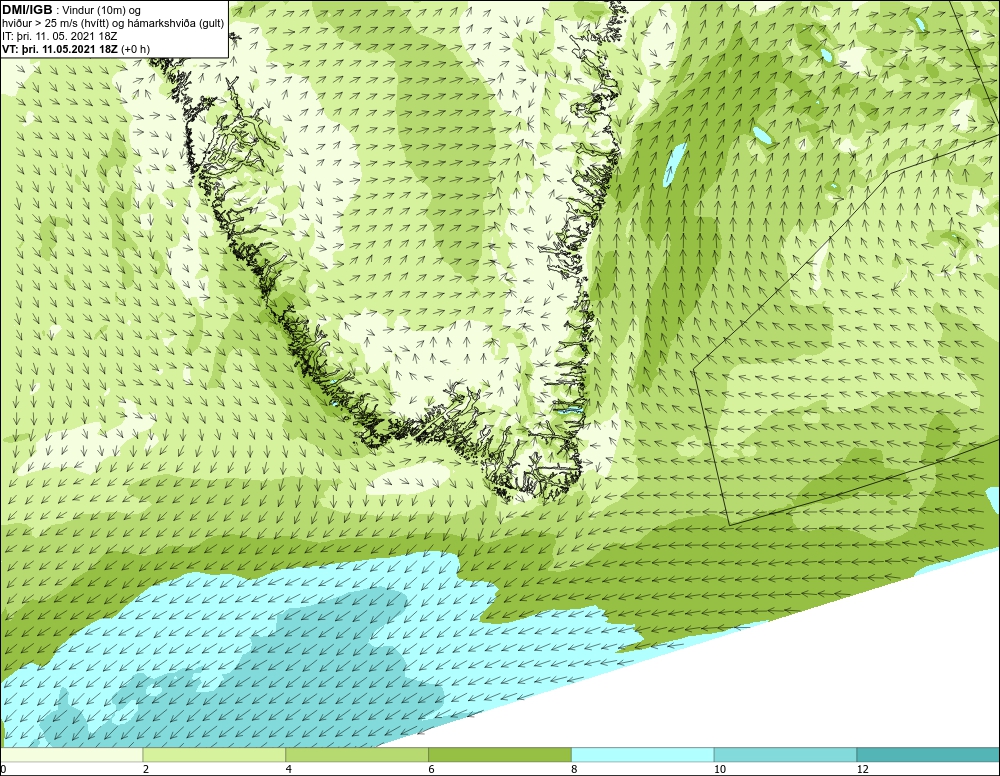
Task: Click the 'Vindur (10m) og' label
Action: pos(101,10)
